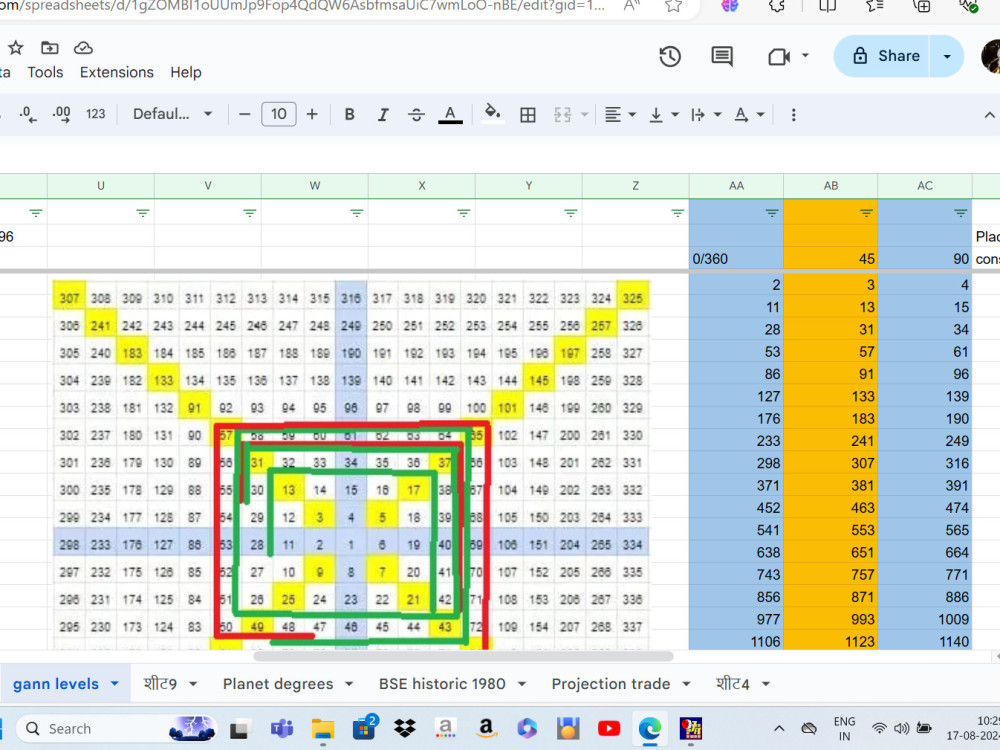
Task: Open the cell borders tool
Action: 527,115
